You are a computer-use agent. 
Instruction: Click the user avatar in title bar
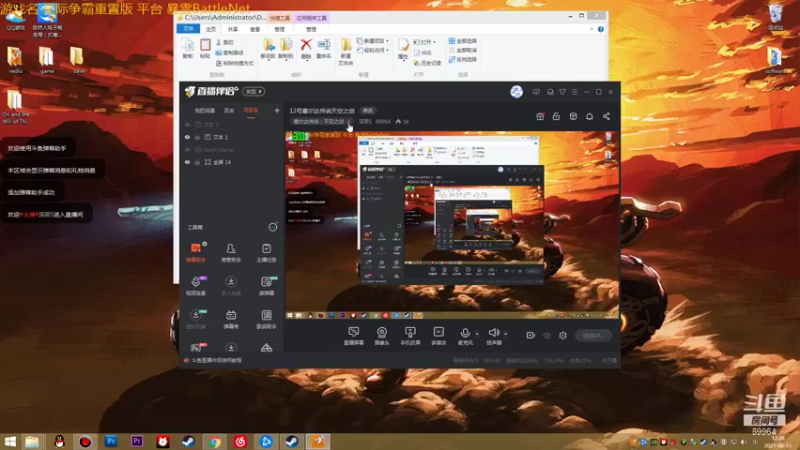click(x=516, y=92)
